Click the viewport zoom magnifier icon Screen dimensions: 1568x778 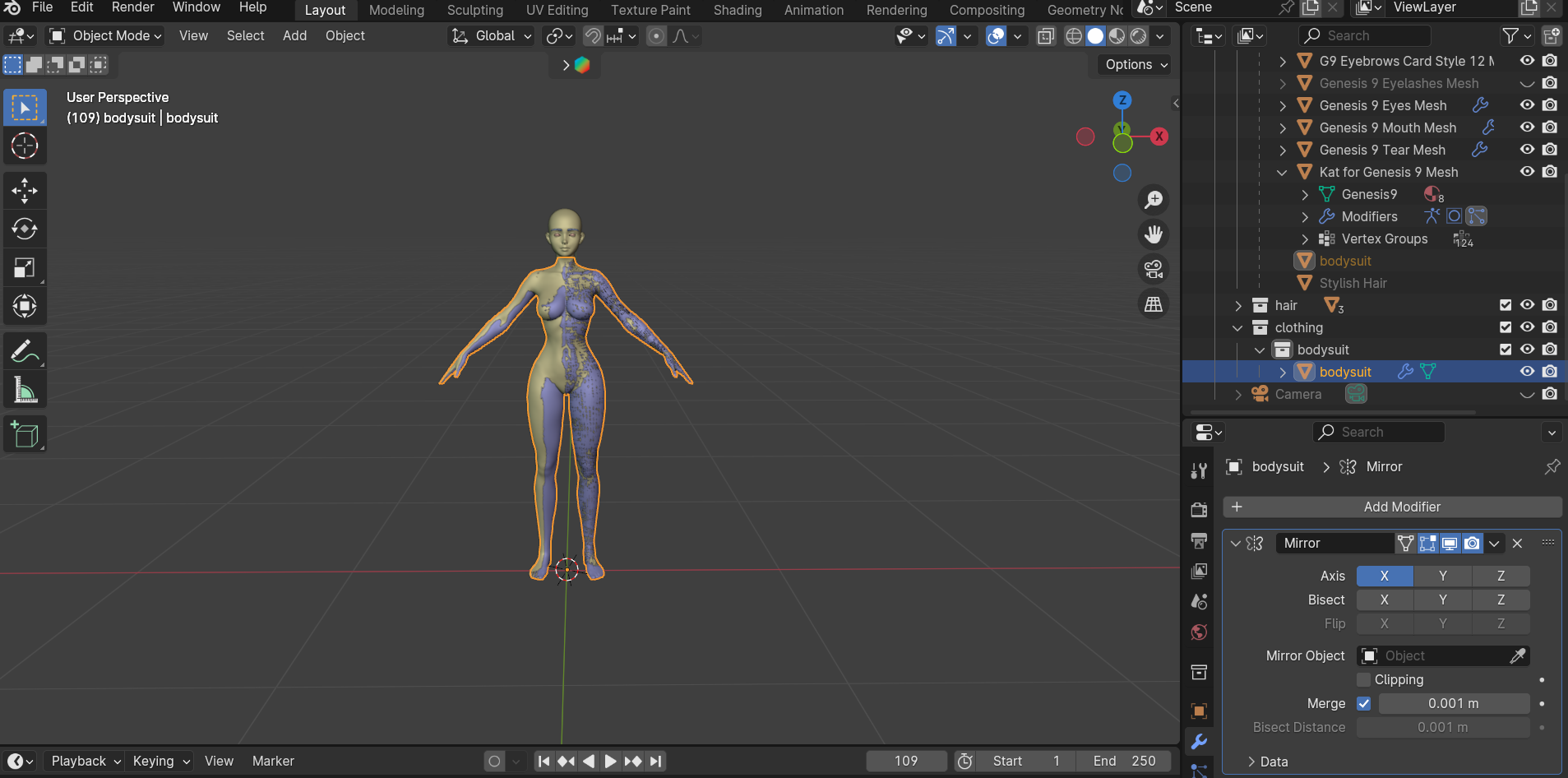pyautogui.click(x=1154, y=200)
